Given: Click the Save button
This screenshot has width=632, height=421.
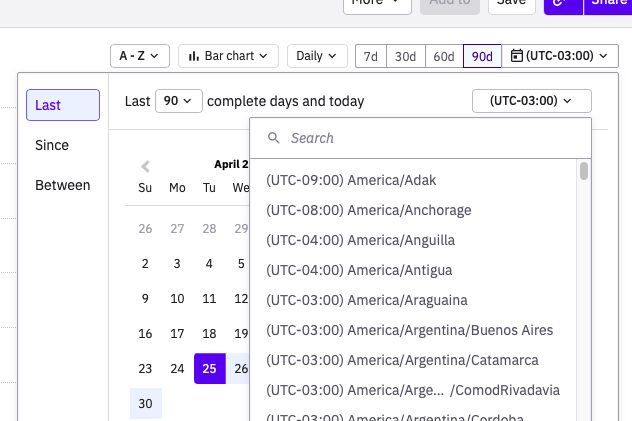Looking at the screenshot, I should tap(511, 3).
